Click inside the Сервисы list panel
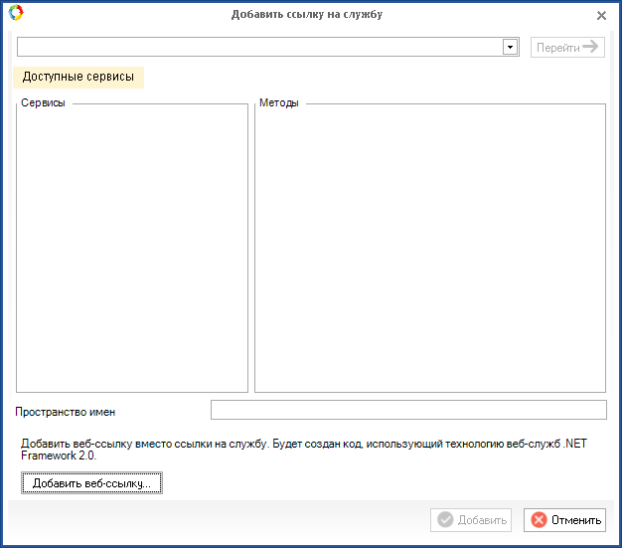623x549 pixels. coord(131,250)
